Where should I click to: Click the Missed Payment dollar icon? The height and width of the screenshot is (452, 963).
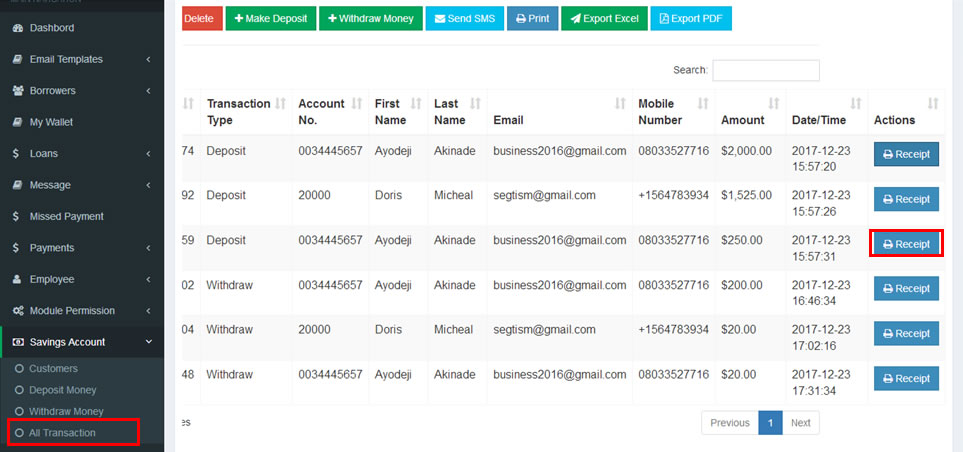(x=17, y=216)
